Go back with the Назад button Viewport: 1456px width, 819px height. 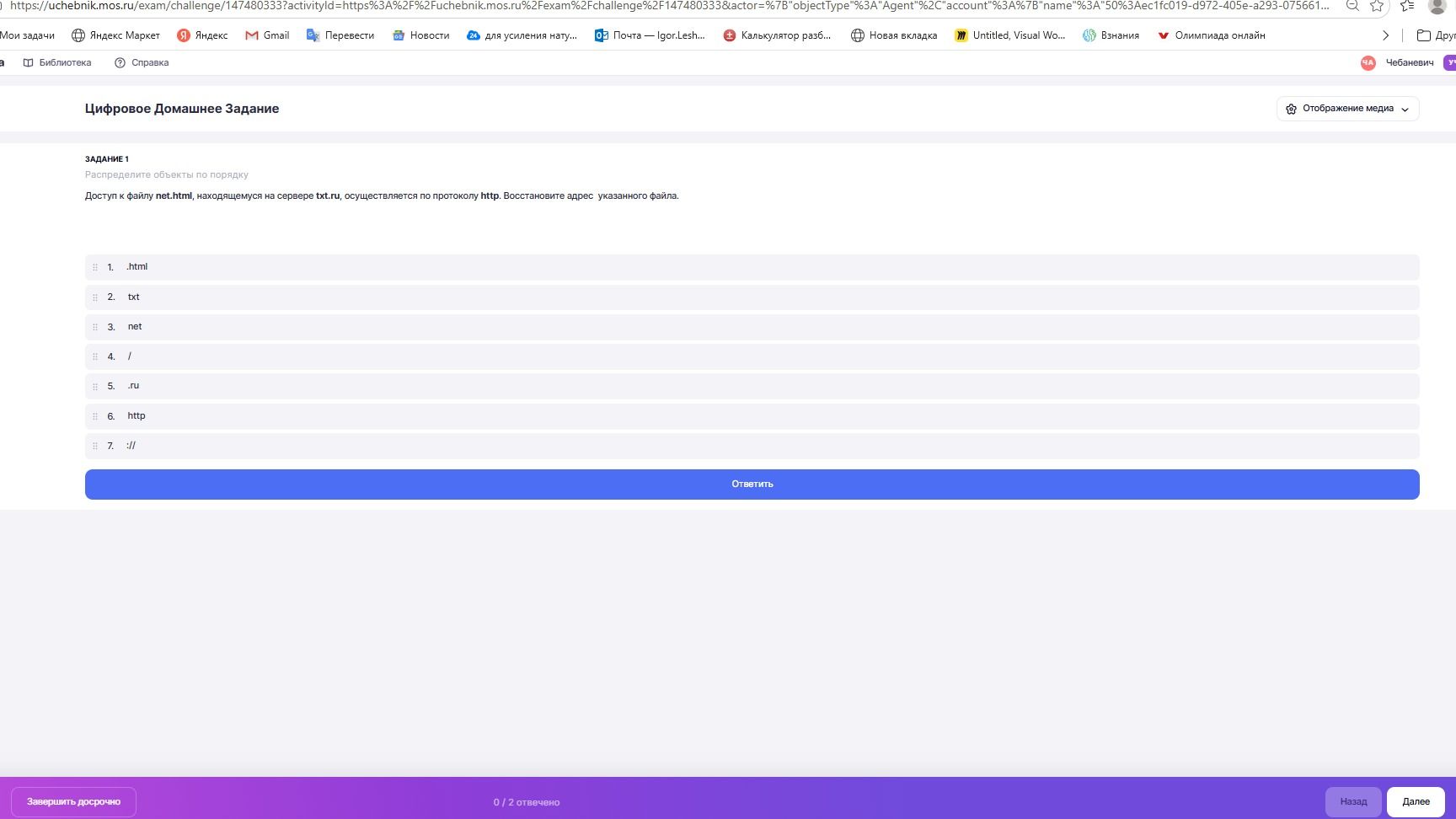coord(1353,801)
